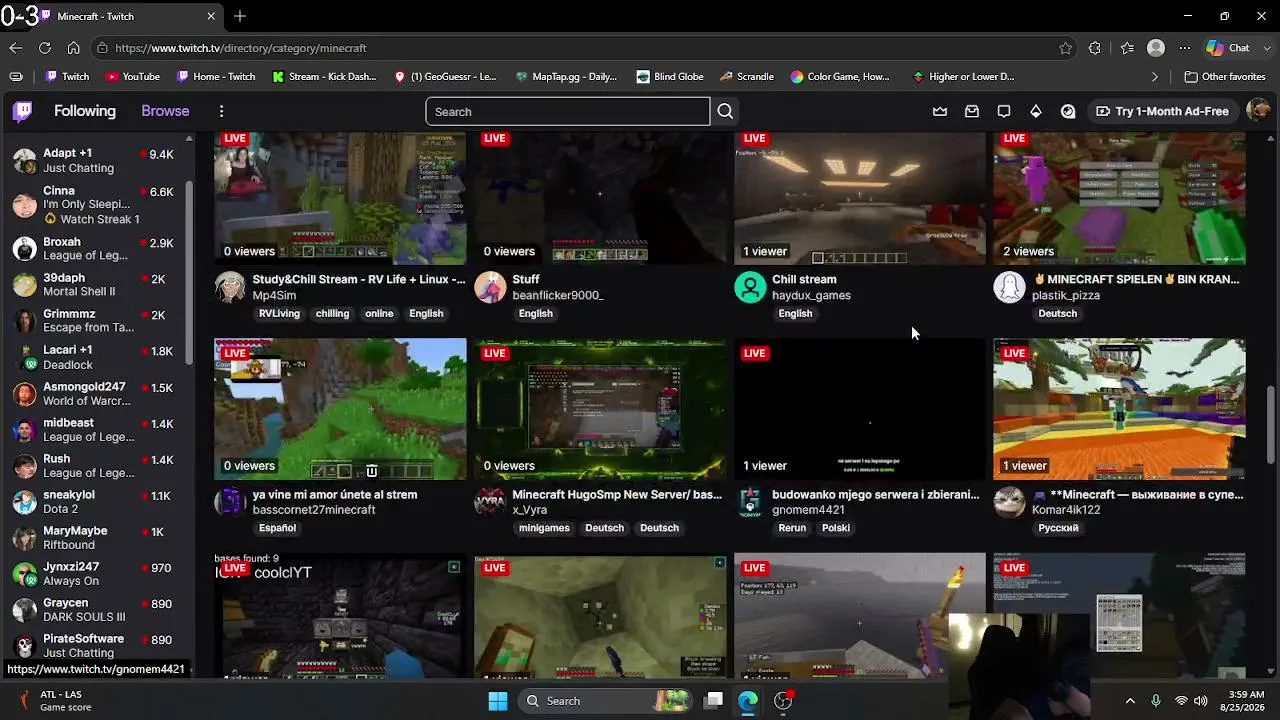This screenshot has height=720, width=1280.
Task: Open the Following tab on Twitch
Action: pos(85,111)
